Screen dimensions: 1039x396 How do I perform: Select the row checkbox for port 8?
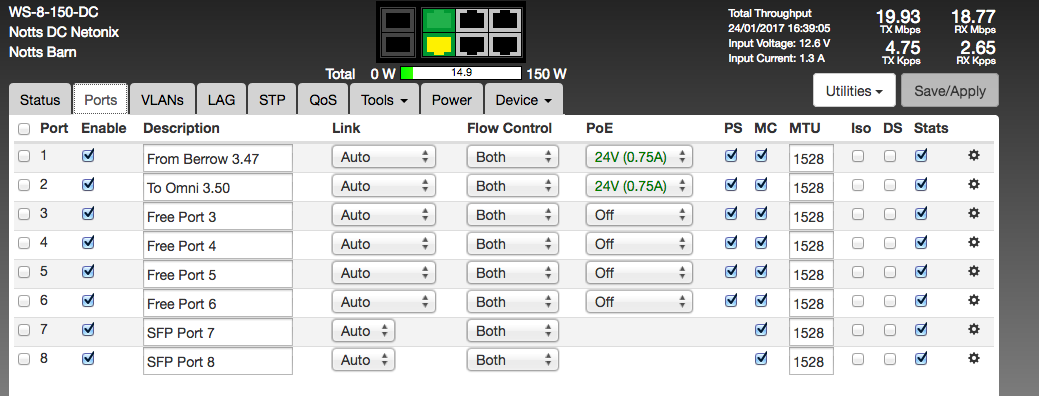pos(24,360)
